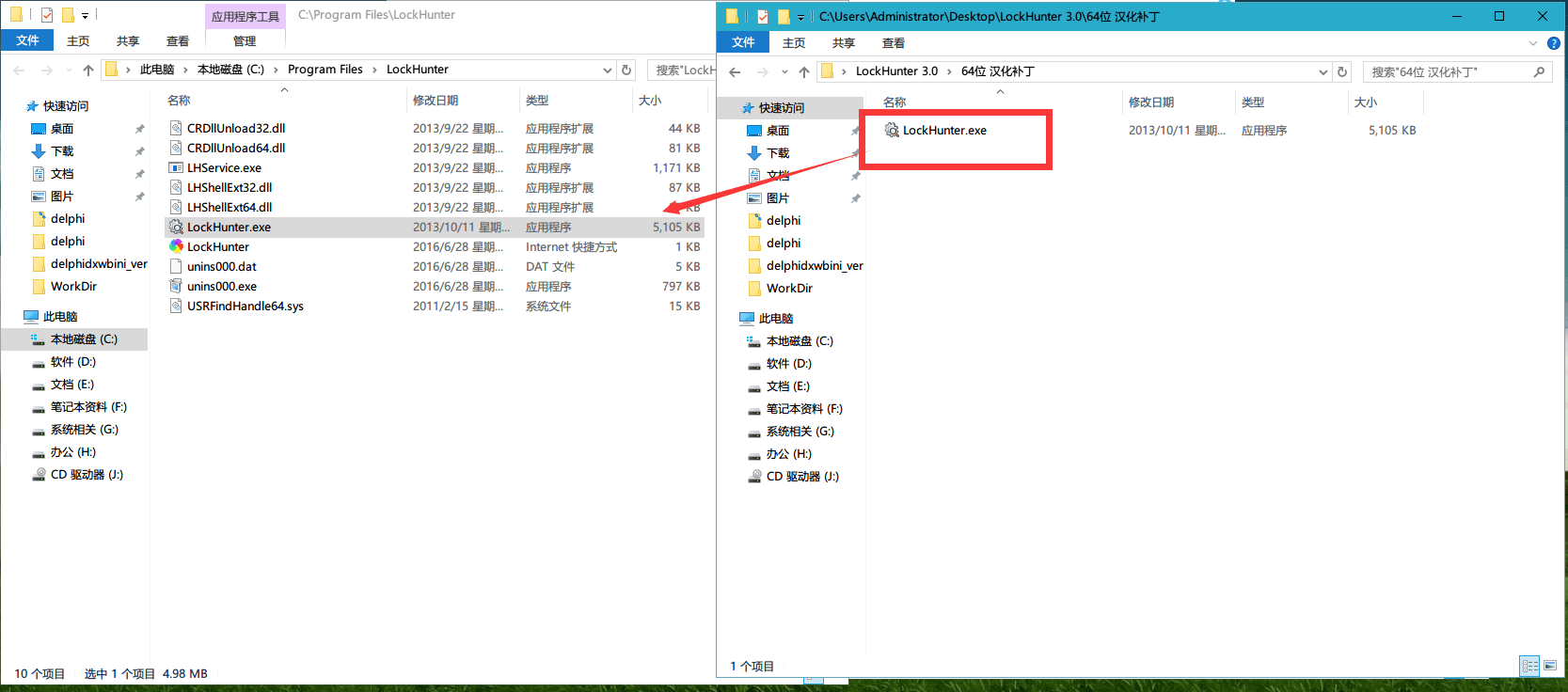Open the 管理 tab in the left window
The width and height of the screenshot is (1568, 692).
click(245, 41)
